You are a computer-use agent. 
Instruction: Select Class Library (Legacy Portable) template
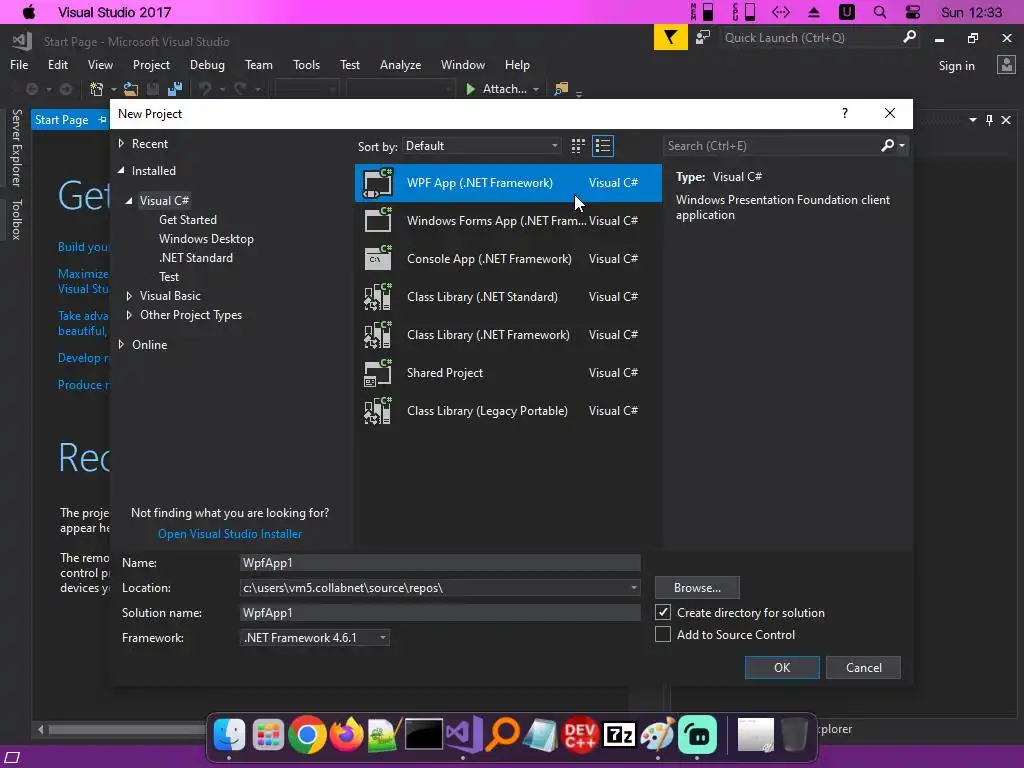(508, 411)
